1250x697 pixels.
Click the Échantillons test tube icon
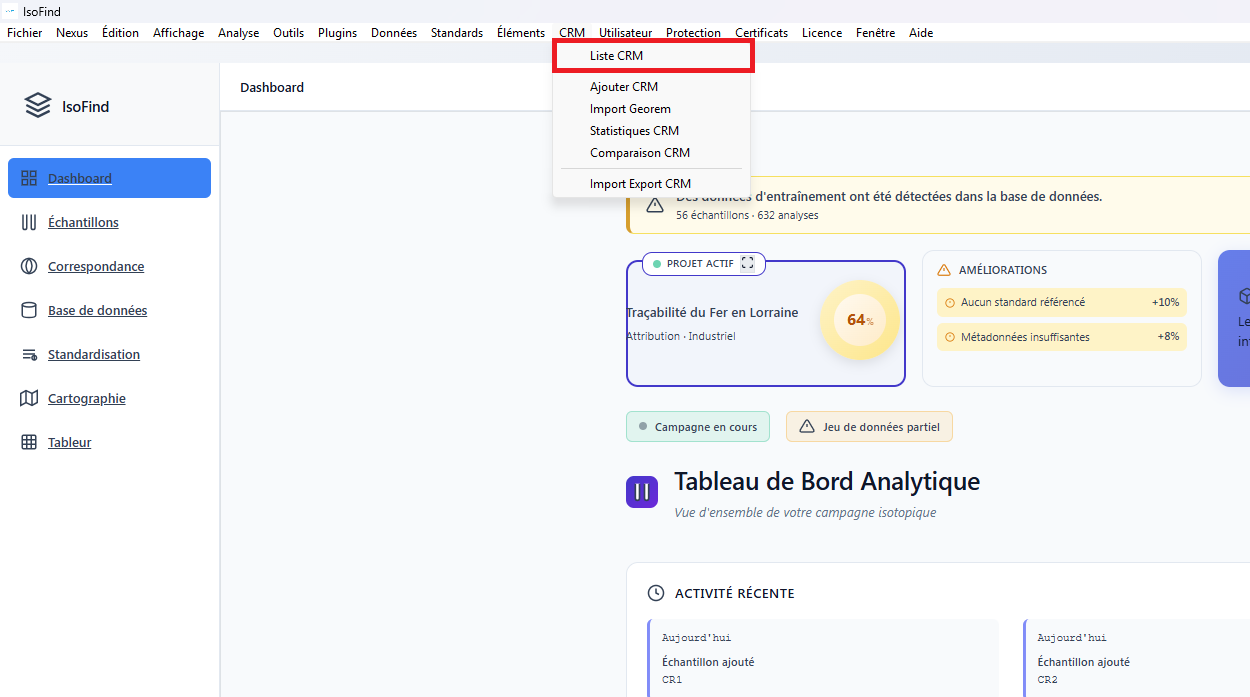[x=29, y=222]
